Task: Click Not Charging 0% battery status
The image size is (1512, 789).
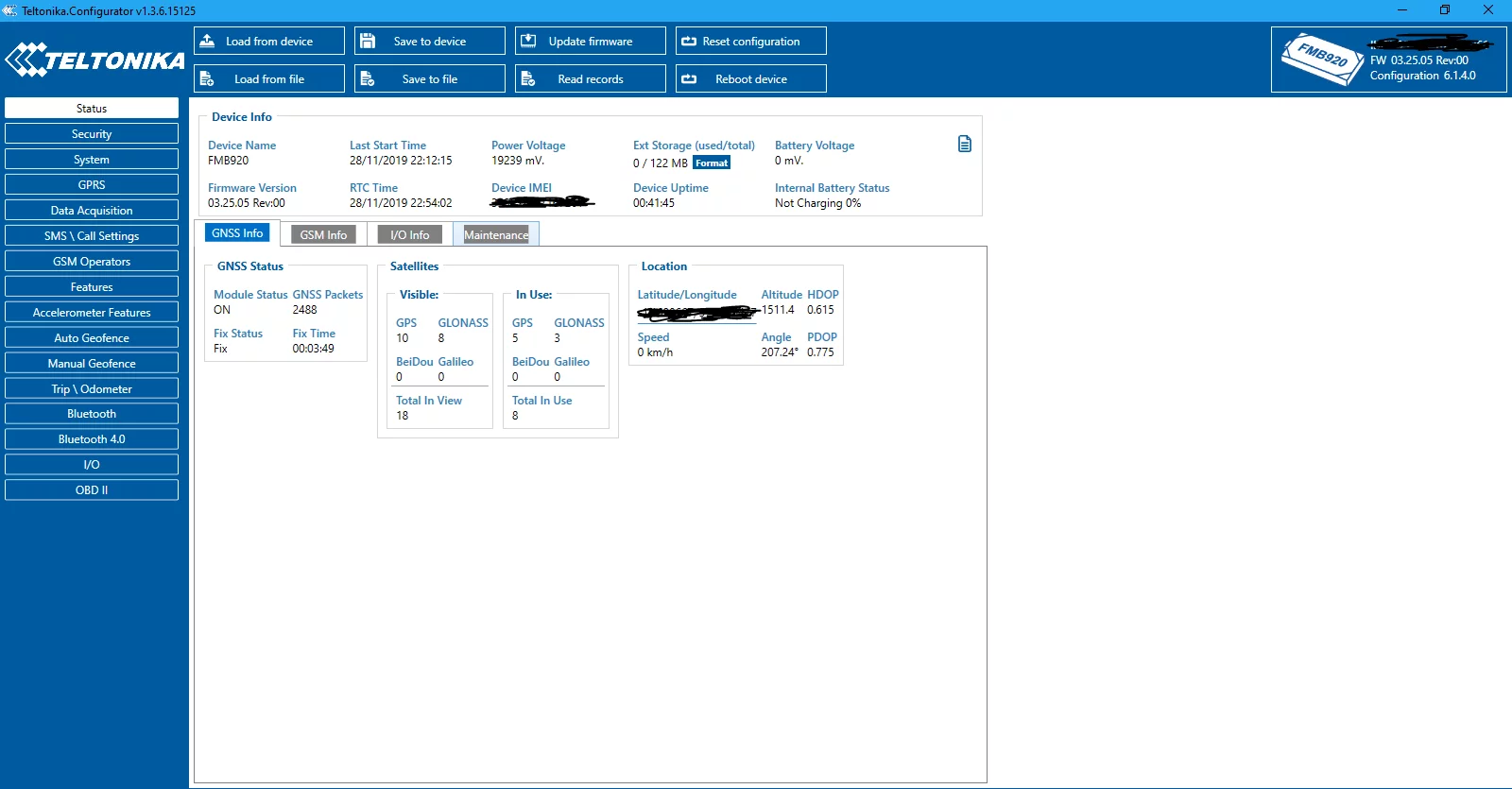Action: click(x=818, y=203)
